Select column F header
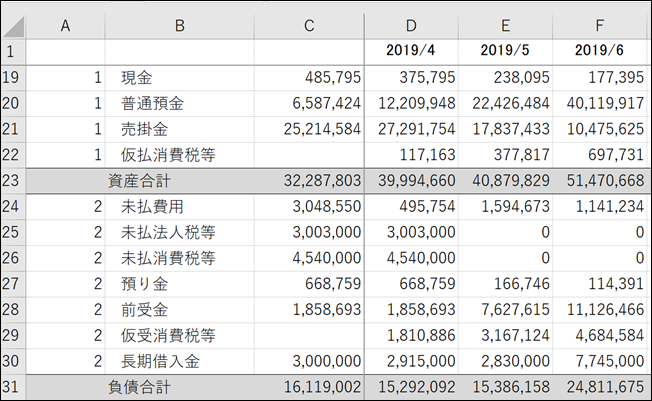652x401 pixels. pos(600,26)
